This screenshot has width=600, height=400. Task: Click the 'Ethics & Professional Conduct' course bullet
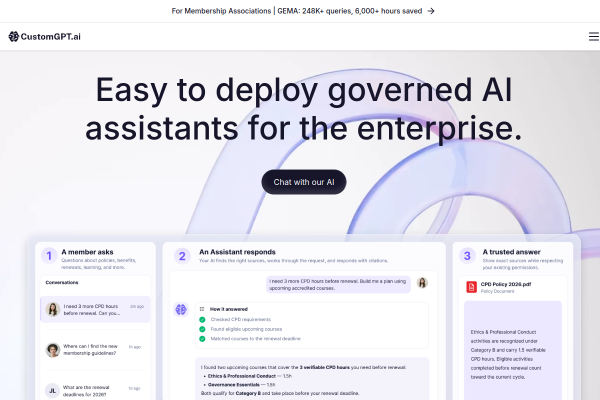248,376
